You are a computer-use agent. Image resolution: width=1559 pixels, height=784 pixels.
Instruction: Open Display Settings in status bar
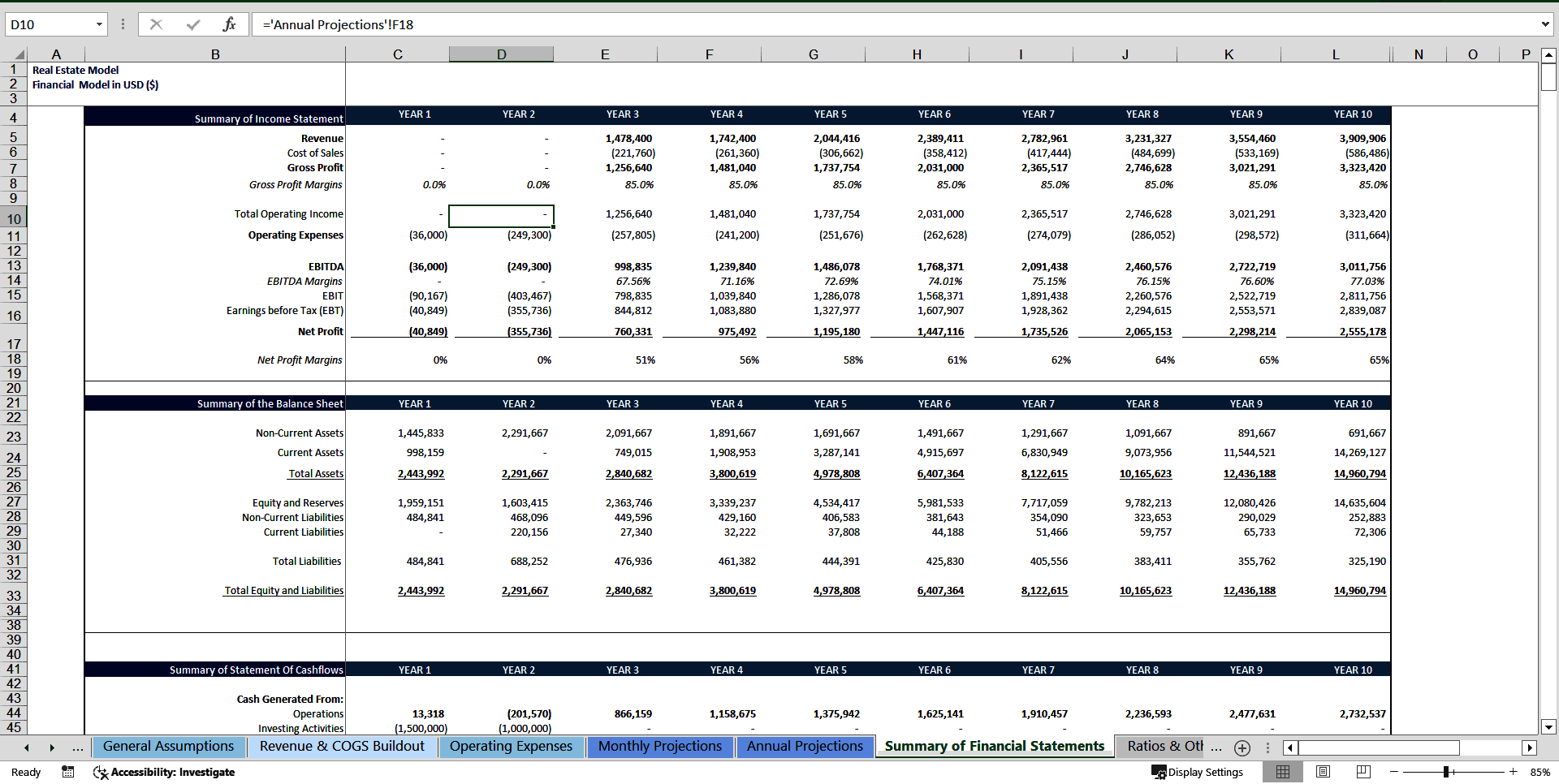click(1198, 772)
